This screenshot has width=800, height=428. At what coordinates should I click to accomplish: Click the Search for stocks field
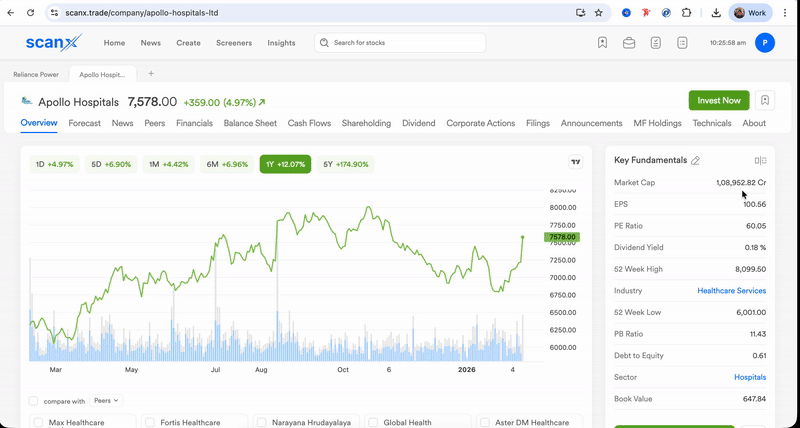[x=400, y=43]
